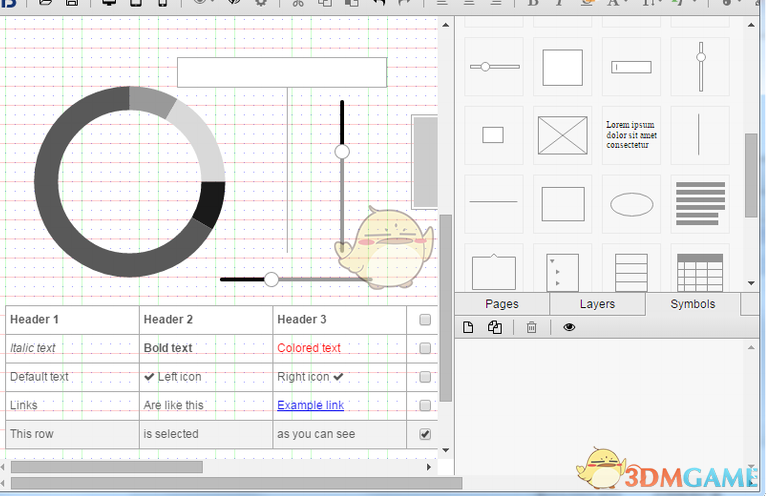Choose the text input field symbol

(x=631, y=67)
